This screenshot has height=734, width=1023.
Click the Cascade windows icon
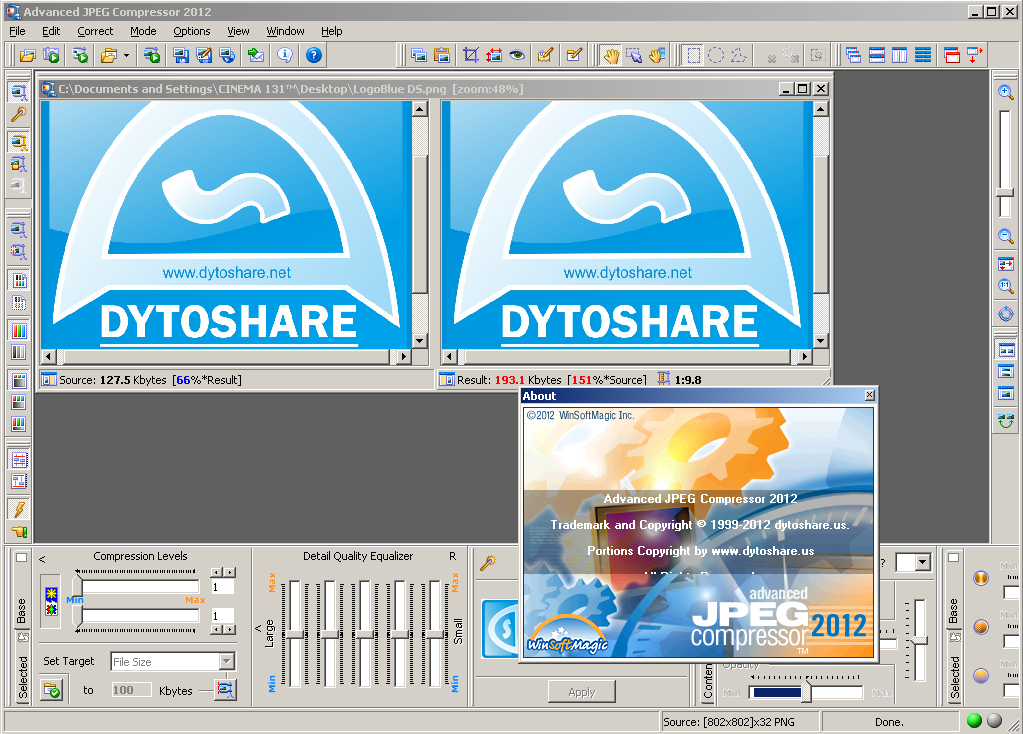tap(853, 55)
